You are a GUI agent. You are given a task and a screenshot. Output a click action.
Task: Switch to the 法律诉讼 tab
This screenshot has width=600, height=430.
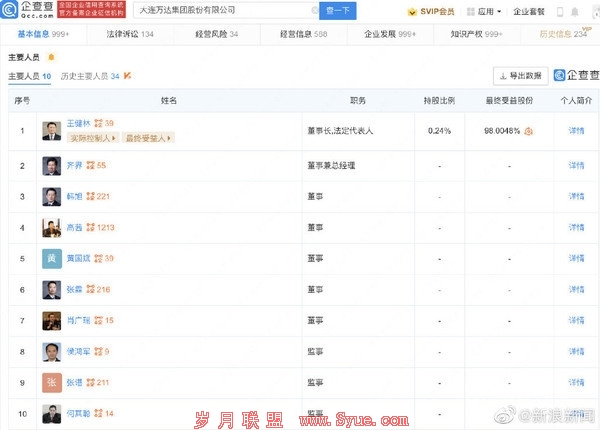tap(130, 34)
